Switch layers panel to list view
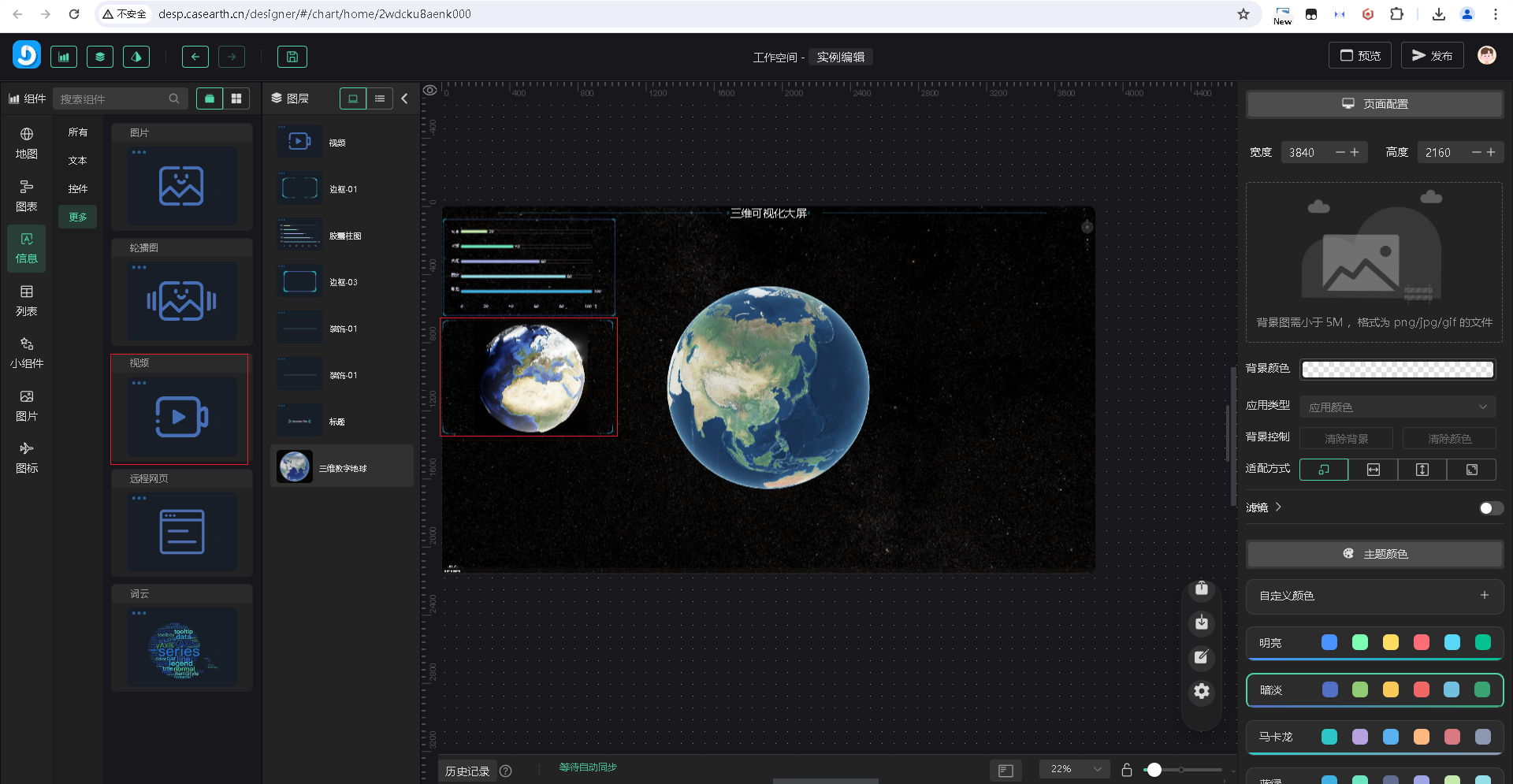Screen dimensions: 1513x784 (380, 98)
